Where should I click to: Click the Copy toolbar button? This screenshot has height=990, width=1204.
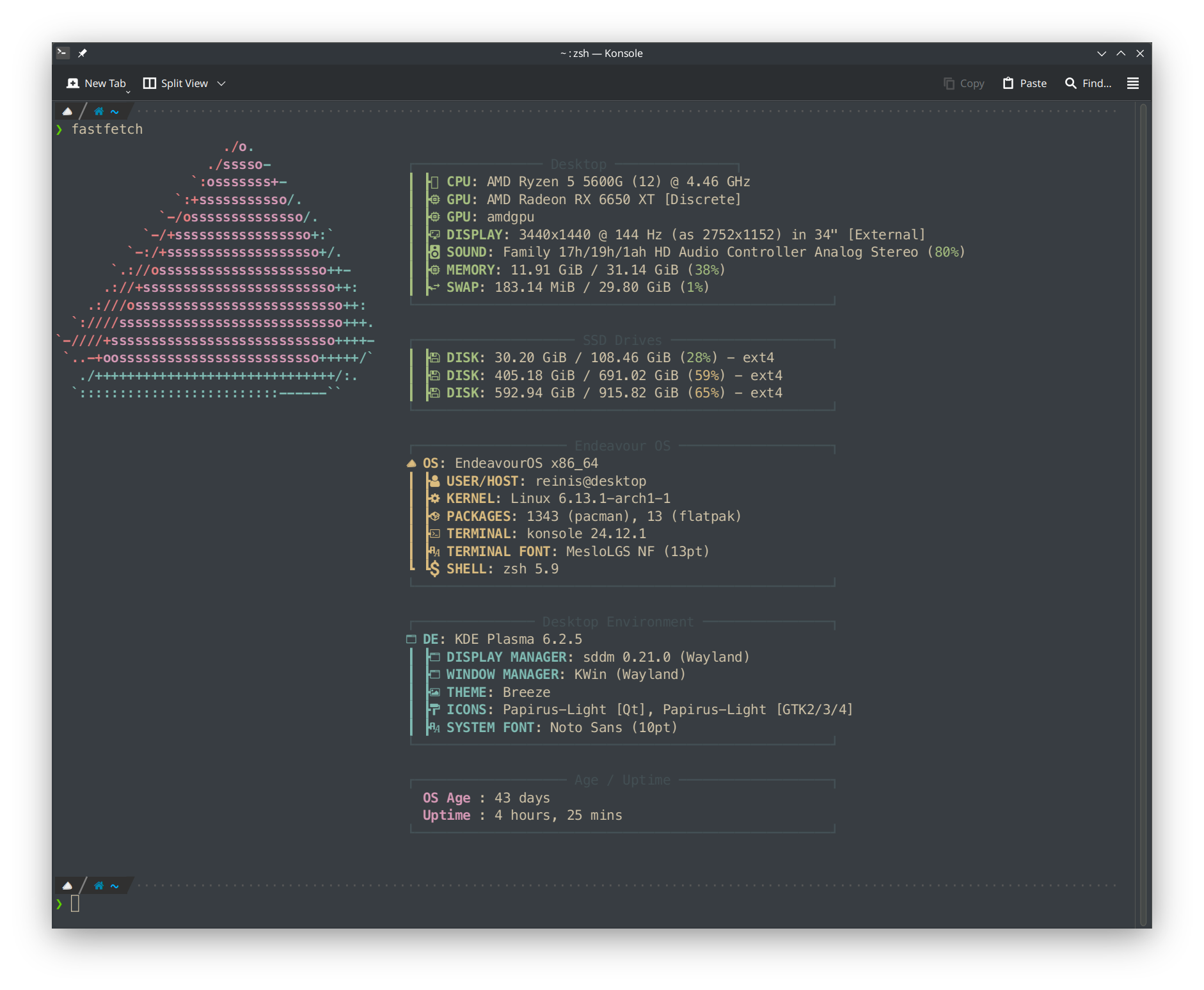point(963,83)
